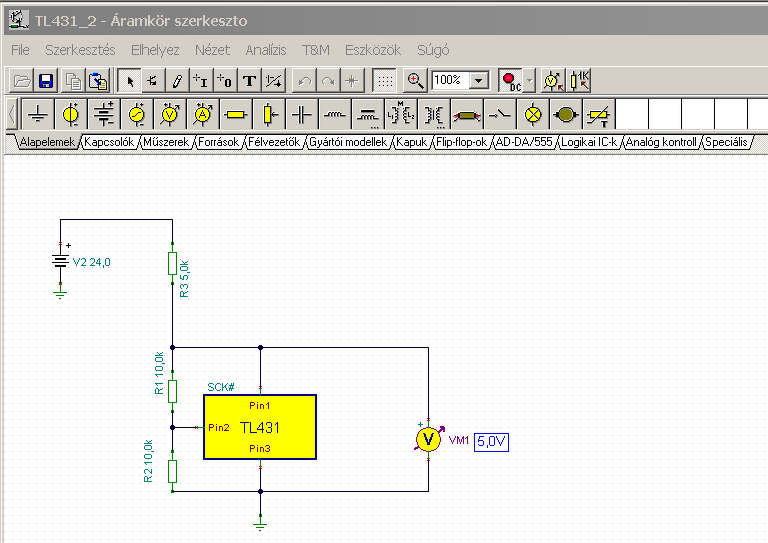Switch to the Gyártói modellek tab
Viewport: 768px width, 543px height.
tap(348, 142)
